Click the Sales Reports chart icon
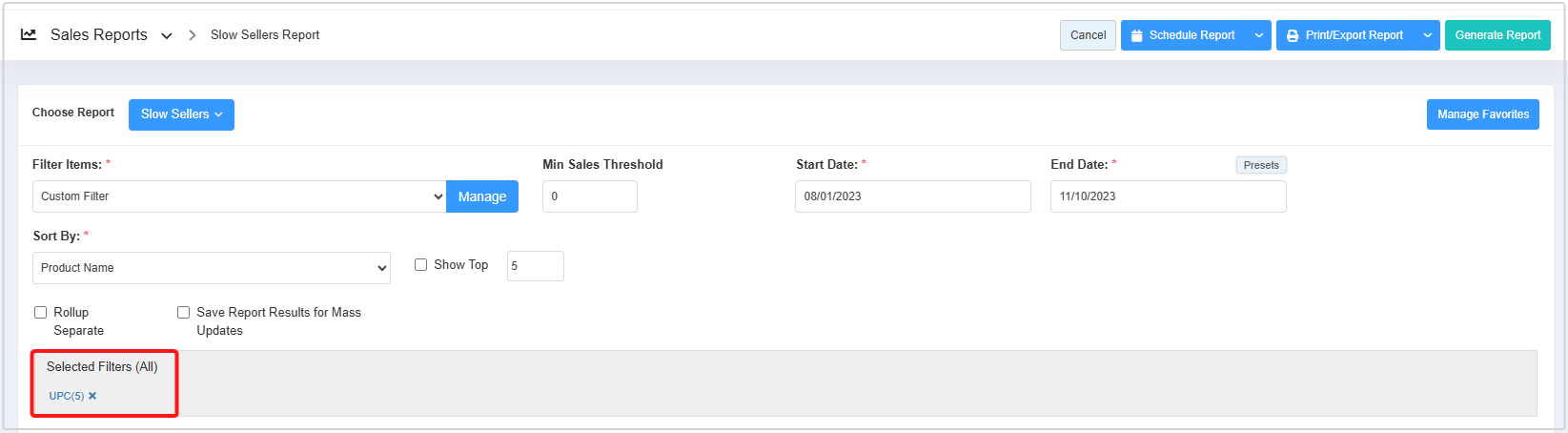 29,34
